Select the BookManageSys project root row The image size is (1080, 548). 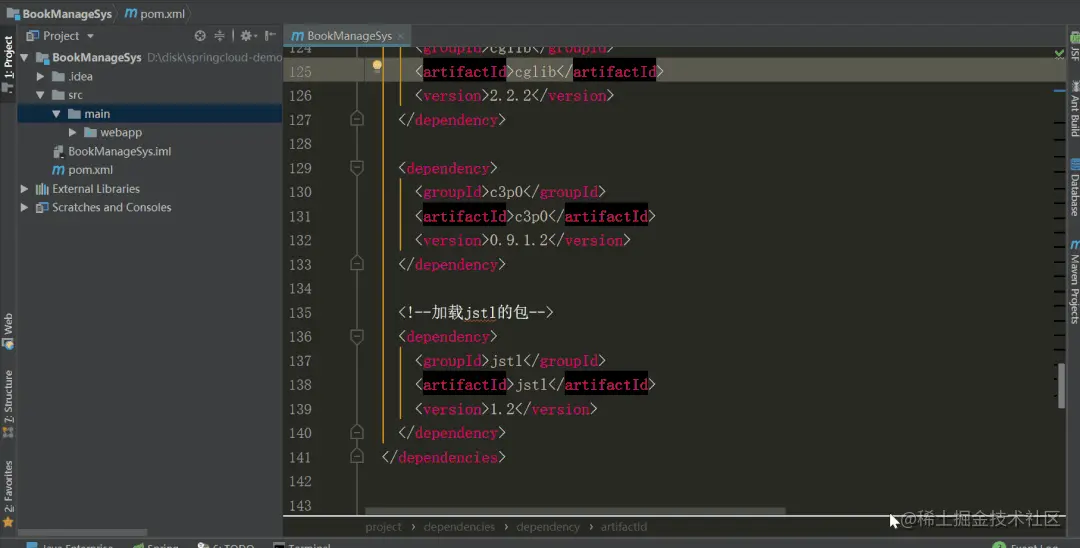tap(149, 58)
